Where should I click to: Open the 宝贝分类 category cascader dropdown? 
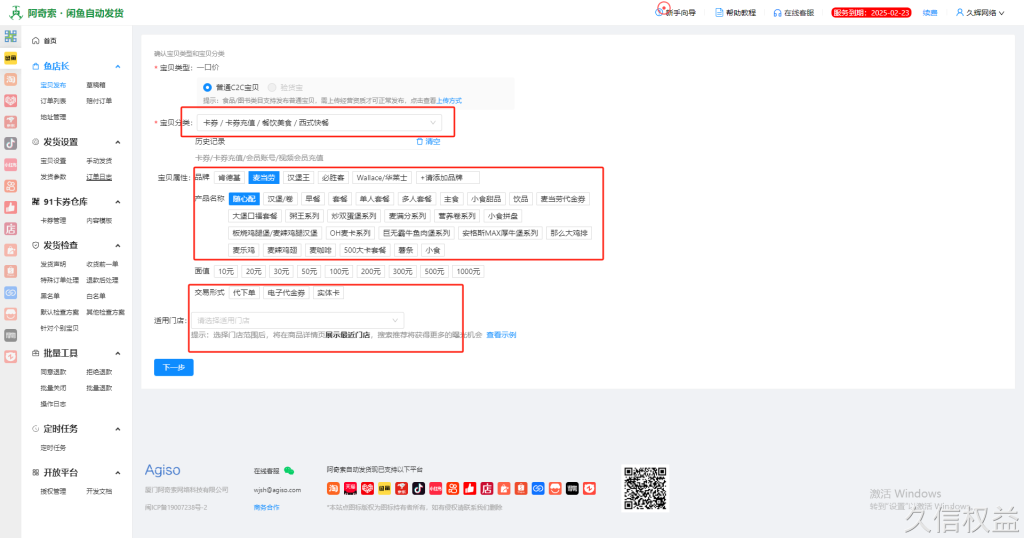pyautogui.click(x=319, y=123)
